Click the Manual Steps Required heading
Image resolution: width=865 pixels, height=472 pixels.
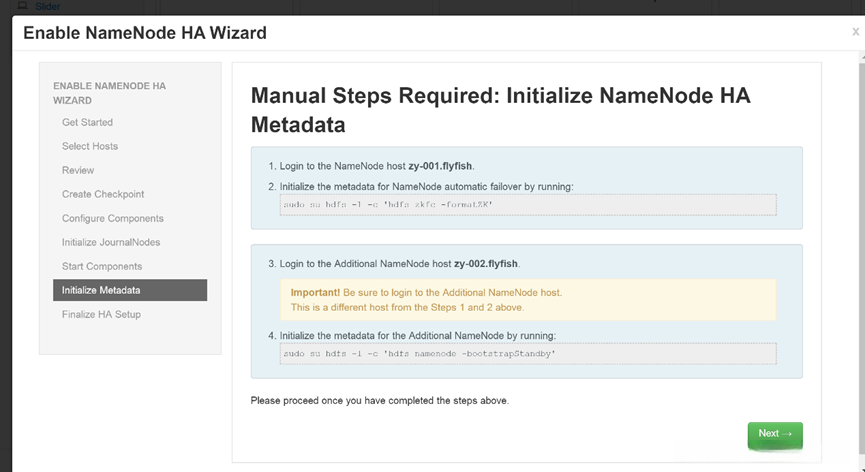click(500, 110)
